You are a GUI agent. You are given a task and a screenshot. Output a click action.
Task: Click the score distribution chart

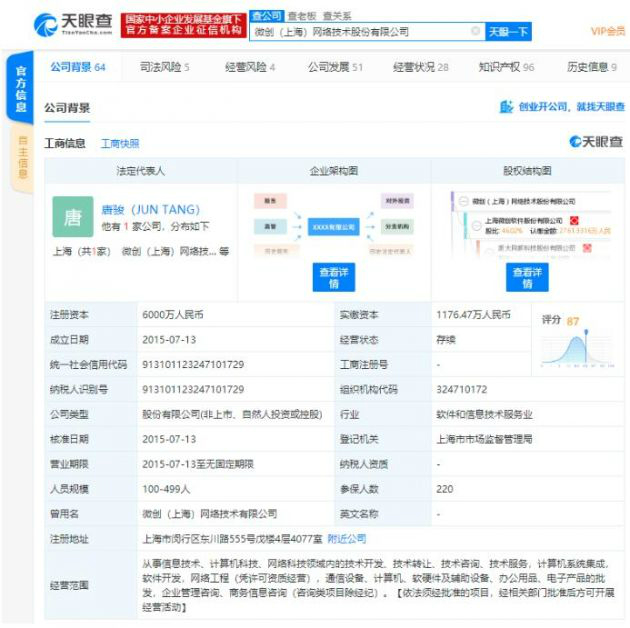[577, 348]
